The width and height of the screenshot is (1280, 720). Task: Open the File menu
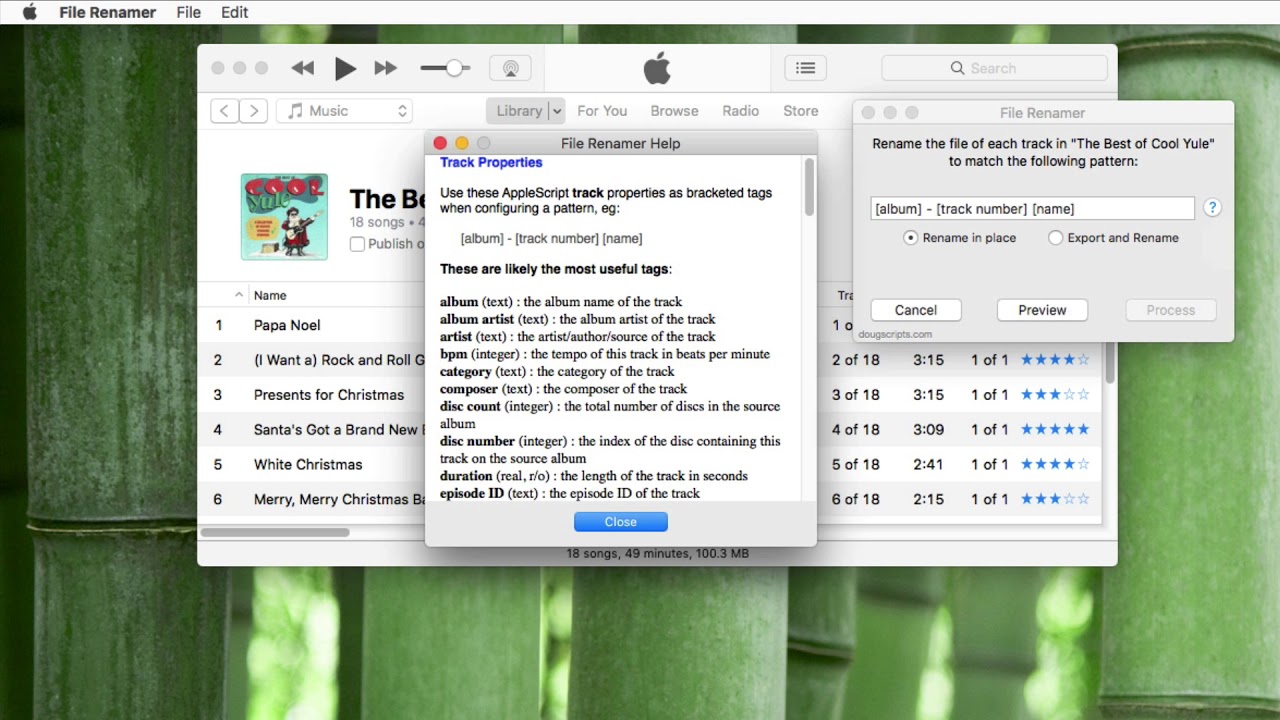[188, 12]
